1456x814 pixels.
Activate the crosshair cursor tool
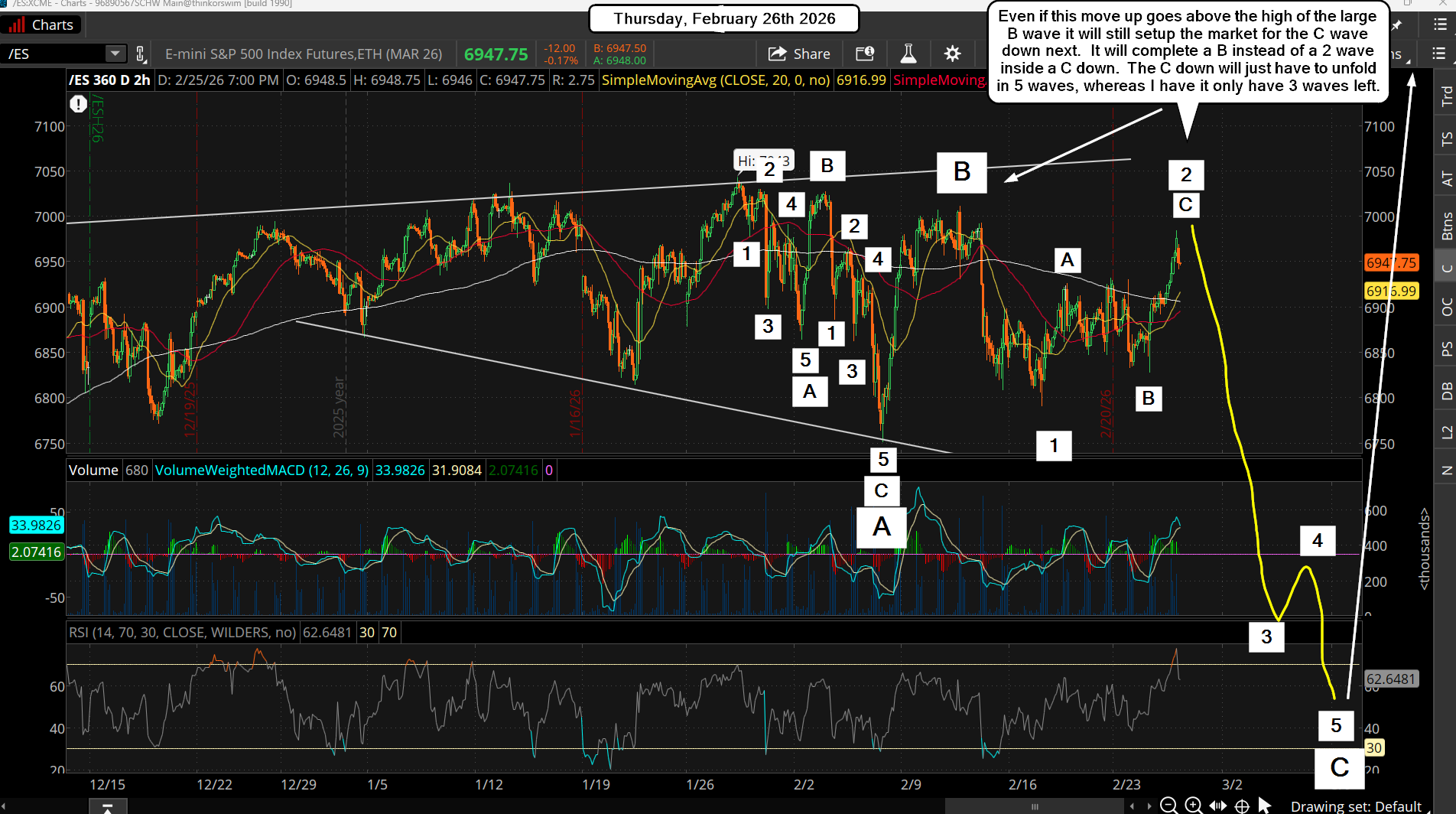[1242, 806]
